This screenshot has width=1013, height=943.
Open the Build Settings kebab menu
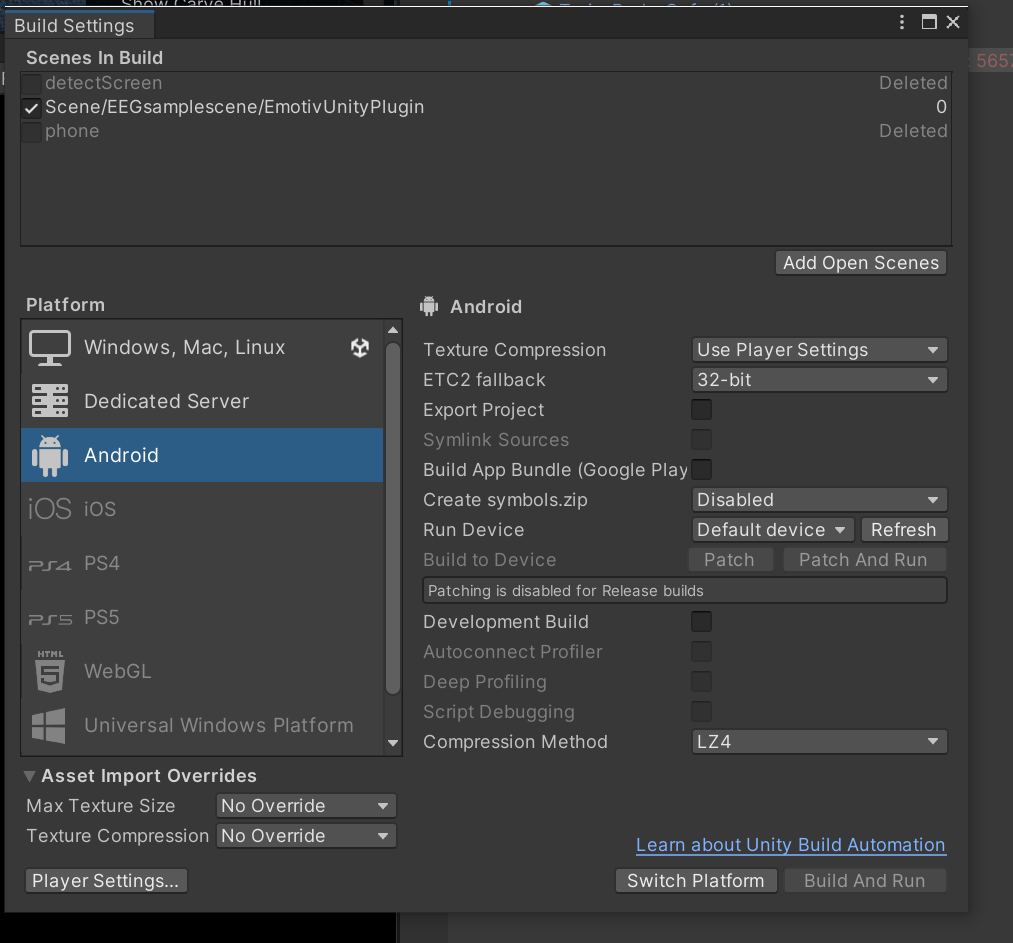pos(902,23)
